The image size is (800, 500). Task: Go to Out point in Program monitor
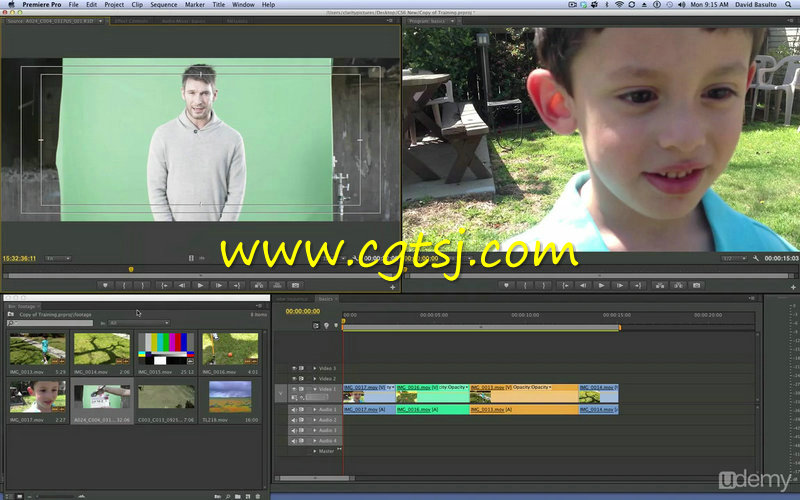638,286
